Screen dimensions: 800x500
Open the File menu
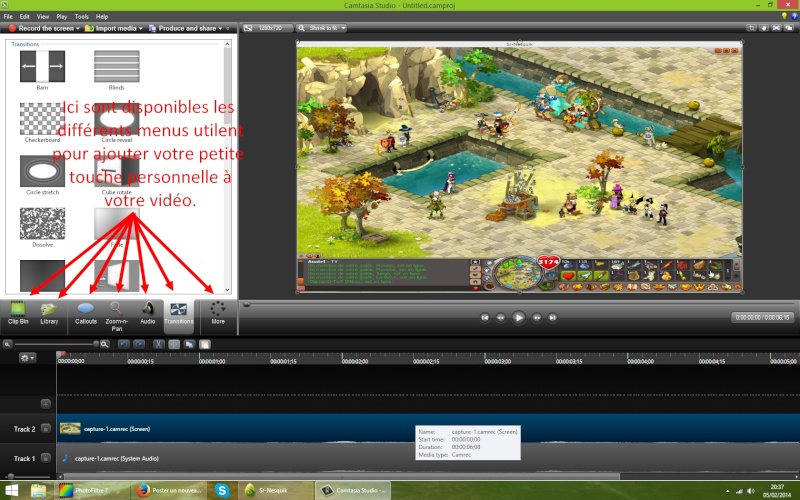tap(8, 16)
